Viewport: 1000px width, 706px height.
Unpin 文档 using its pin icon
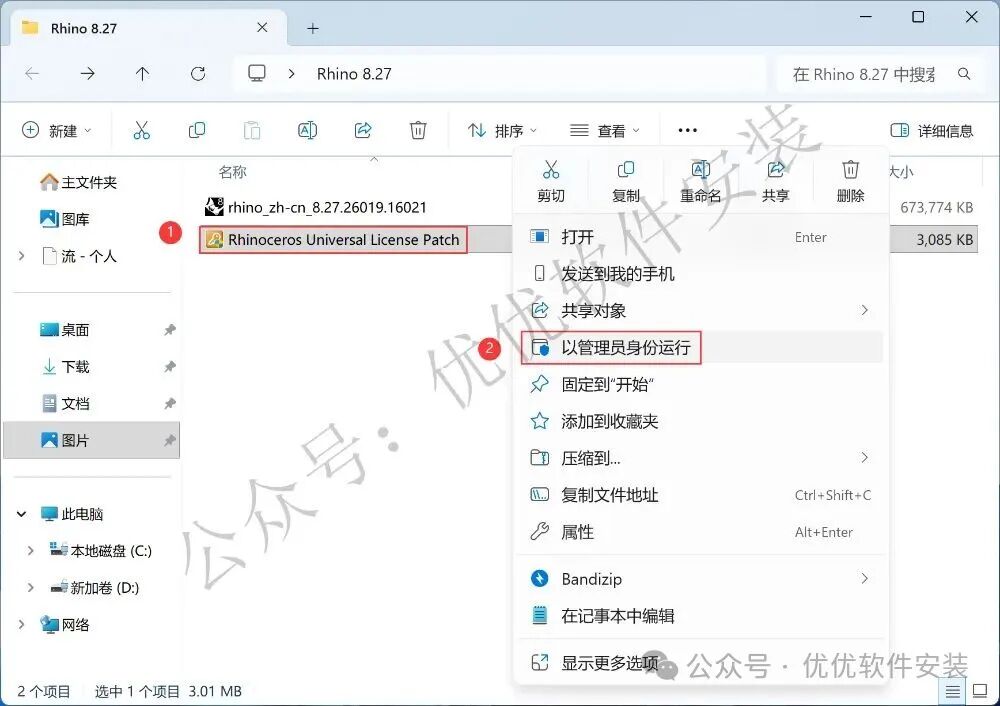click(x=170, y=404)
